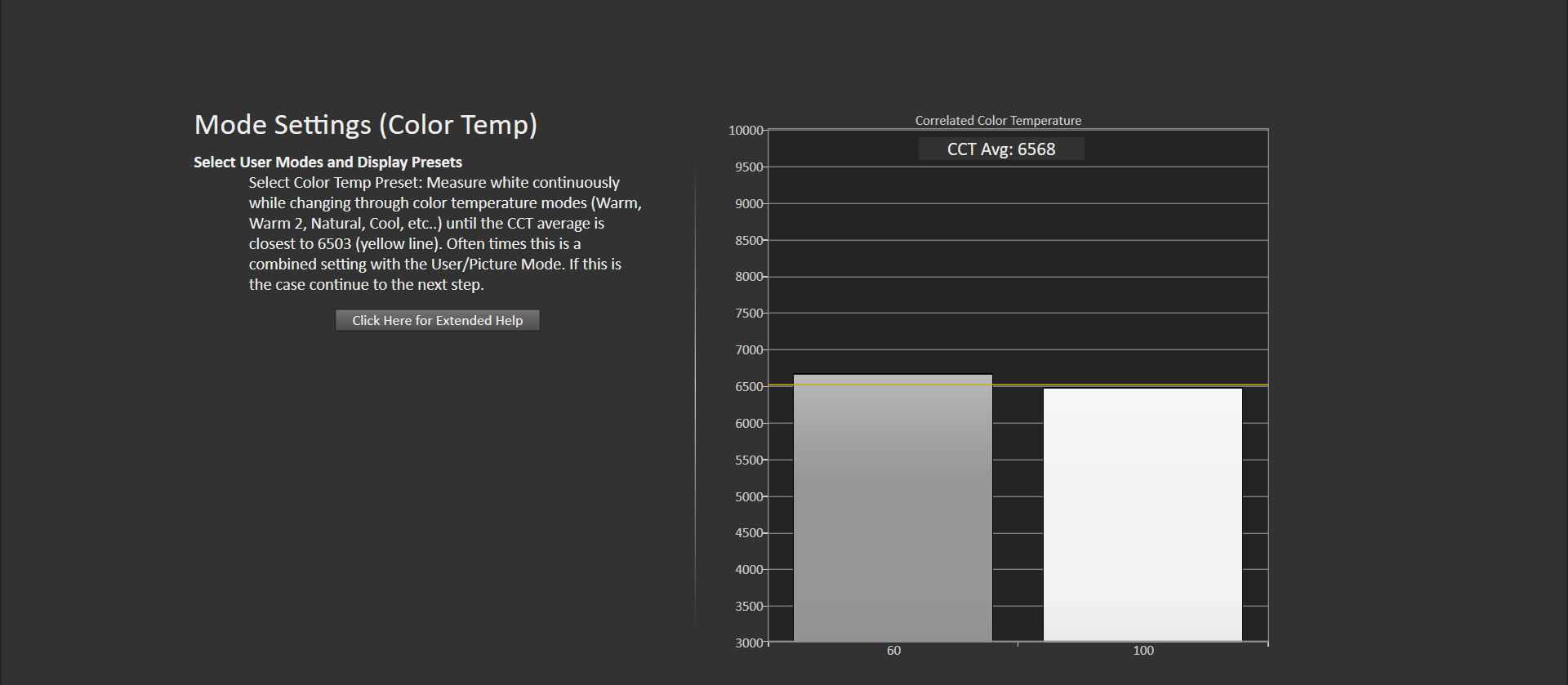The width and height of the screenshot is (1568, 685).
Task: Click the 10000 value on y-axis
Action: click(745, 131)
